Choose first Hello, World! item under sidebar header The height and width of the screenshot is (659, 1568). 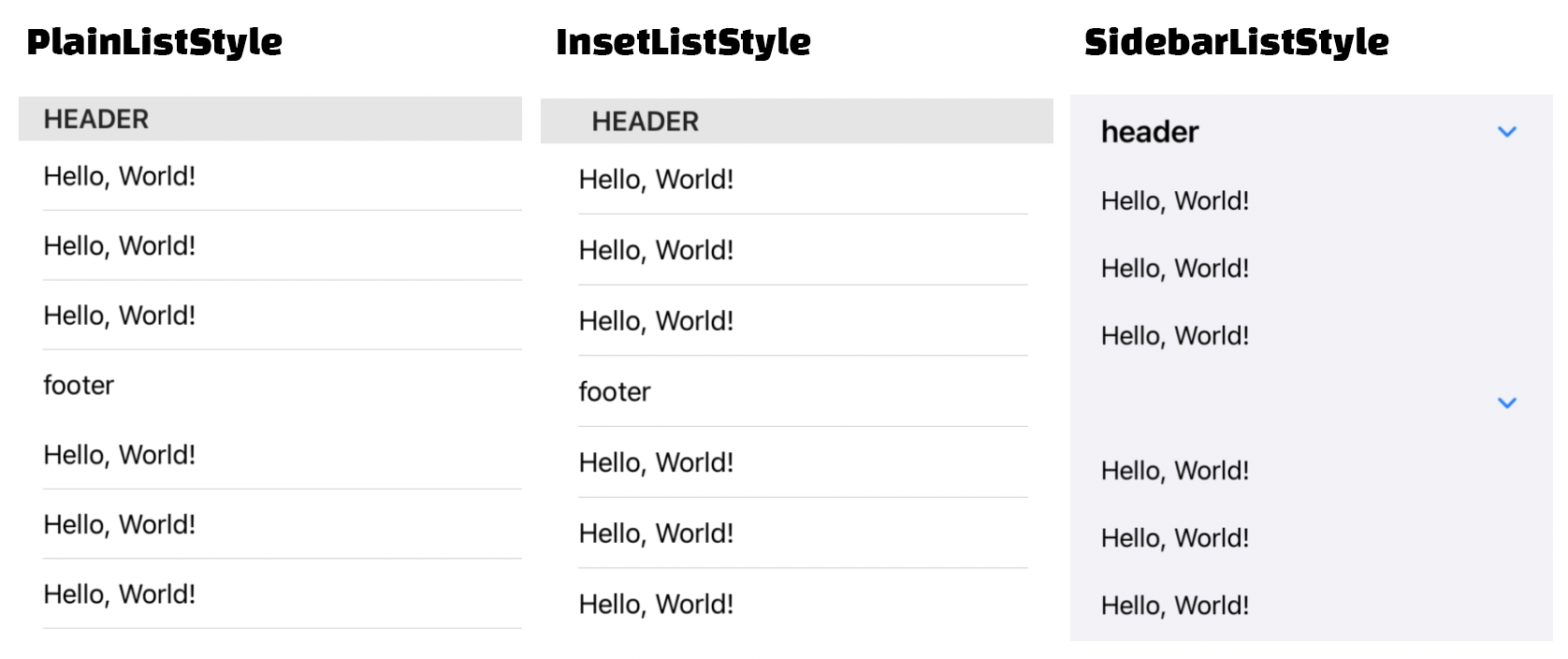(1174, 200)
